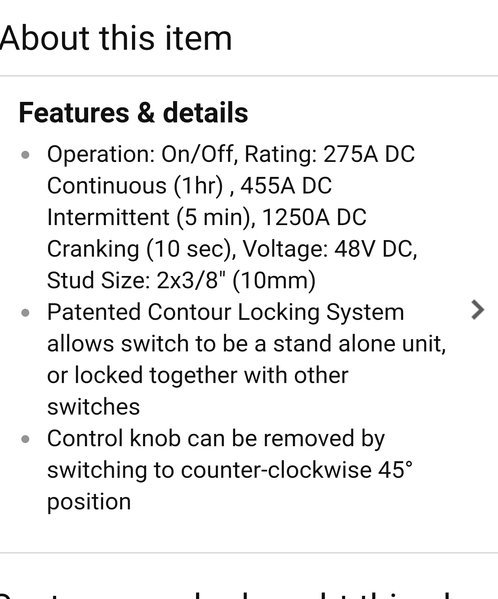Click 'switching to counter-clockwise 45°' line
Image resolution: width=498 pixels, height=599 pixels.
pos(230,470)
